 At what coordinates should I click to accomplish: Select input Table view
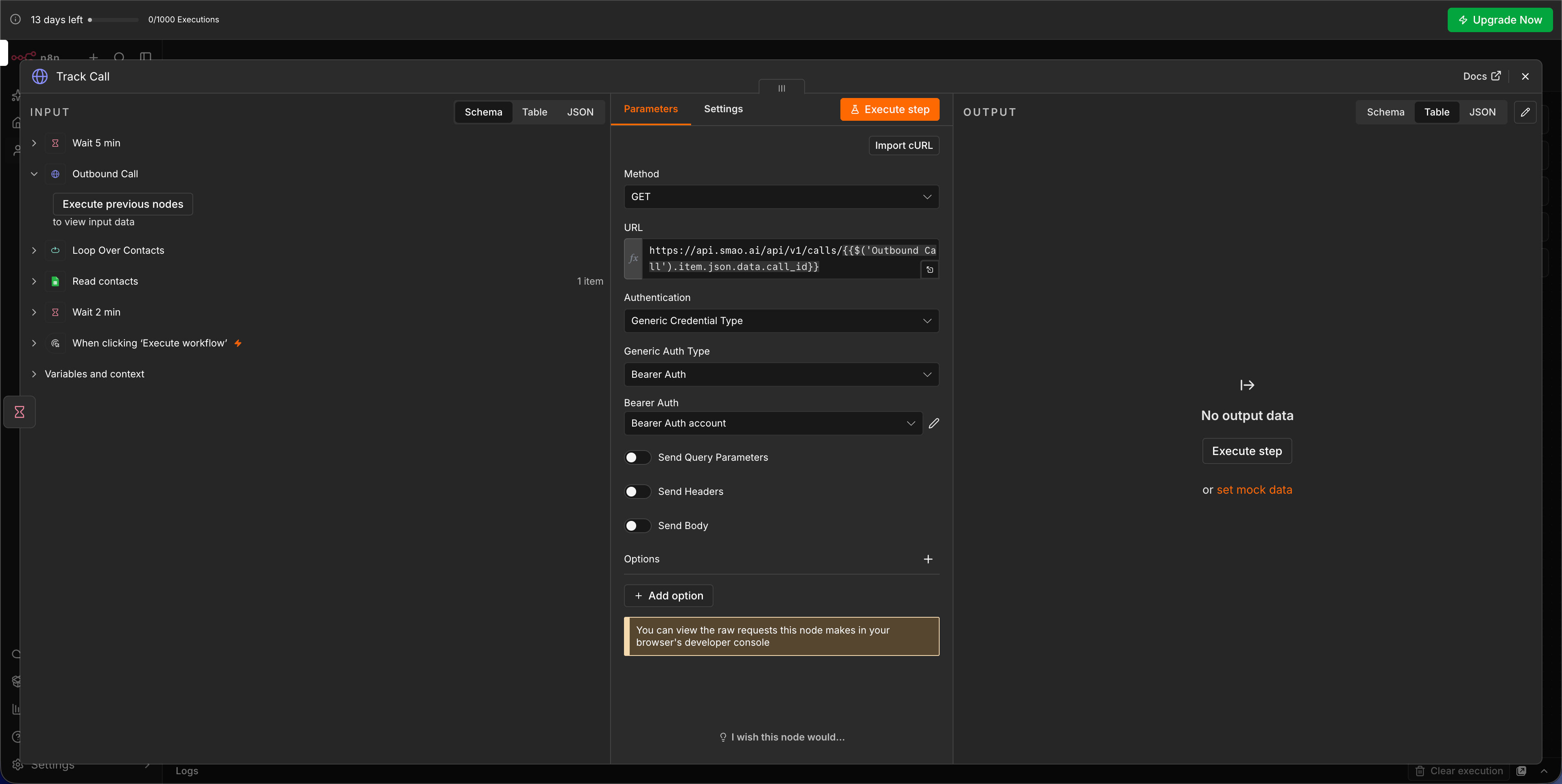[x=534, y=112]
